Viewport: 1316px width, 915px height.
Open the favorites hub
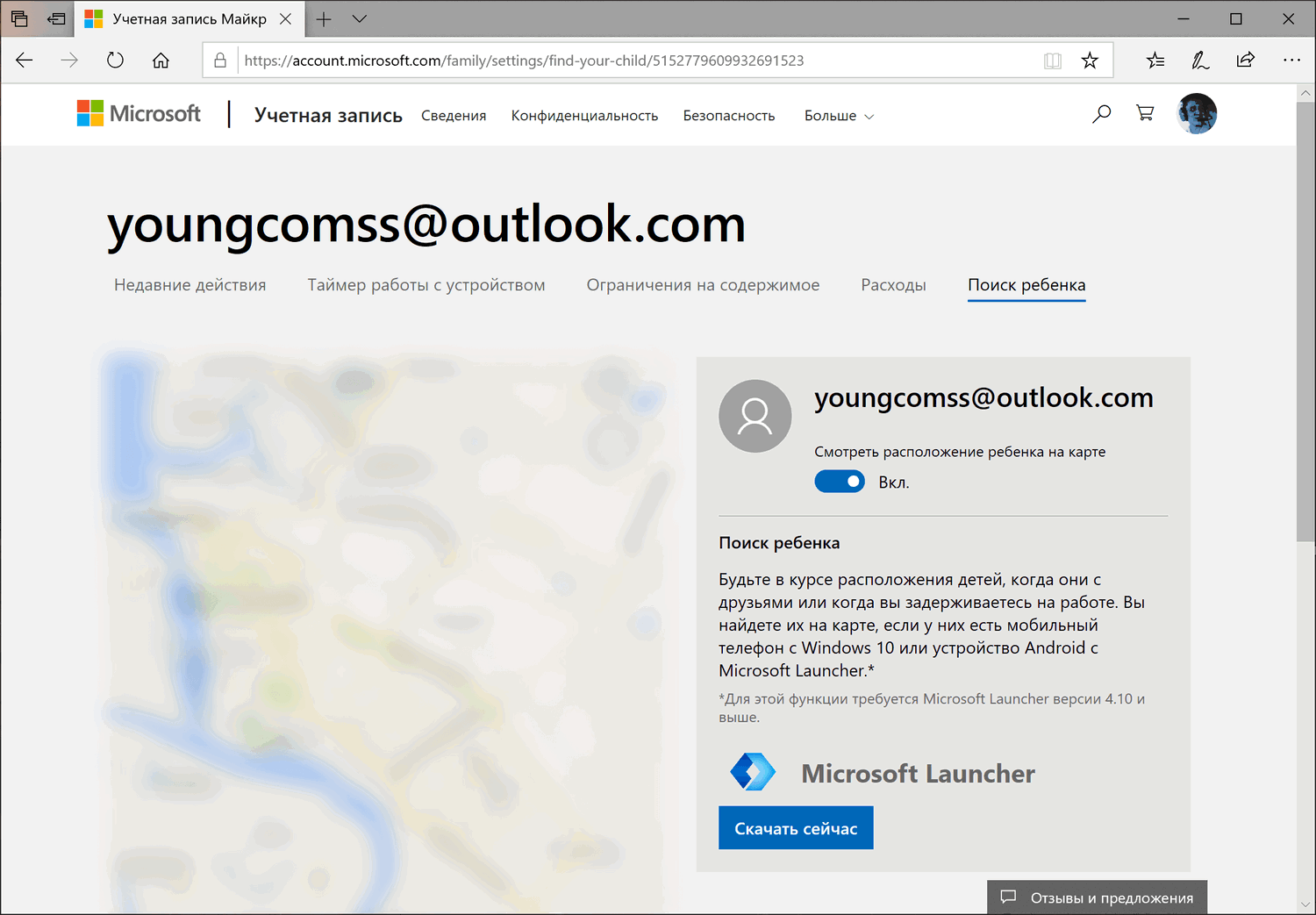1155,61
